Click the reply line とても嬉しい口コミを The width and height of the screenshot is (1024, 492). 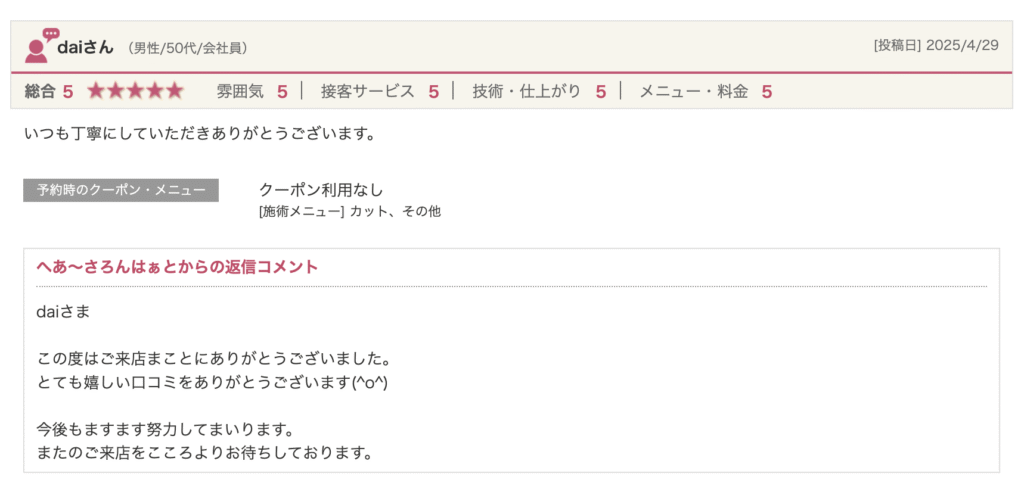(x=212, y=382)
